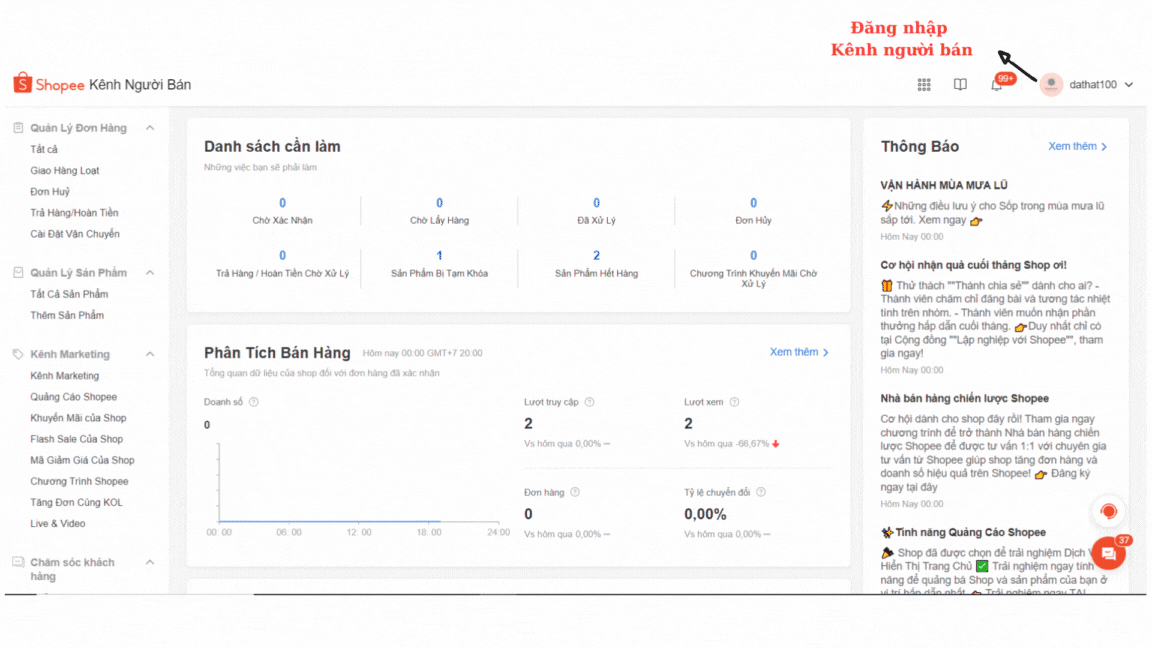
Task: Open Tất Cả Sản Phẩm menu item
Action: click(x=69, y=294)
